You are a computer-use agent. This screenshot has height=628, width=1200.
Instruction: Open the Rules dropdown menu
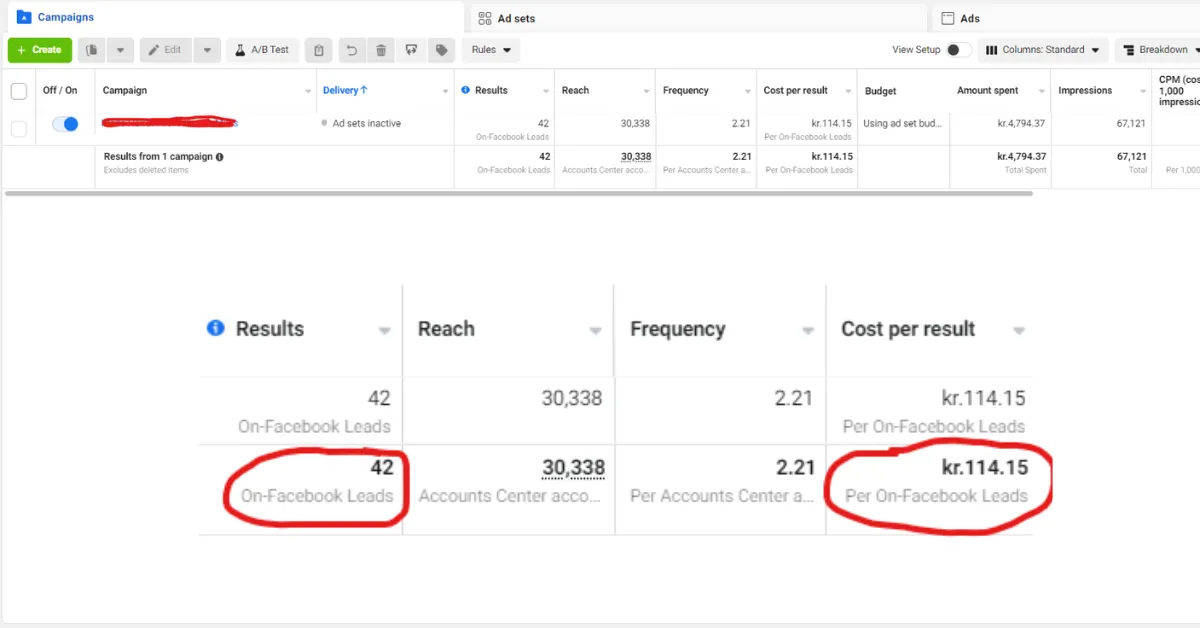490,50
